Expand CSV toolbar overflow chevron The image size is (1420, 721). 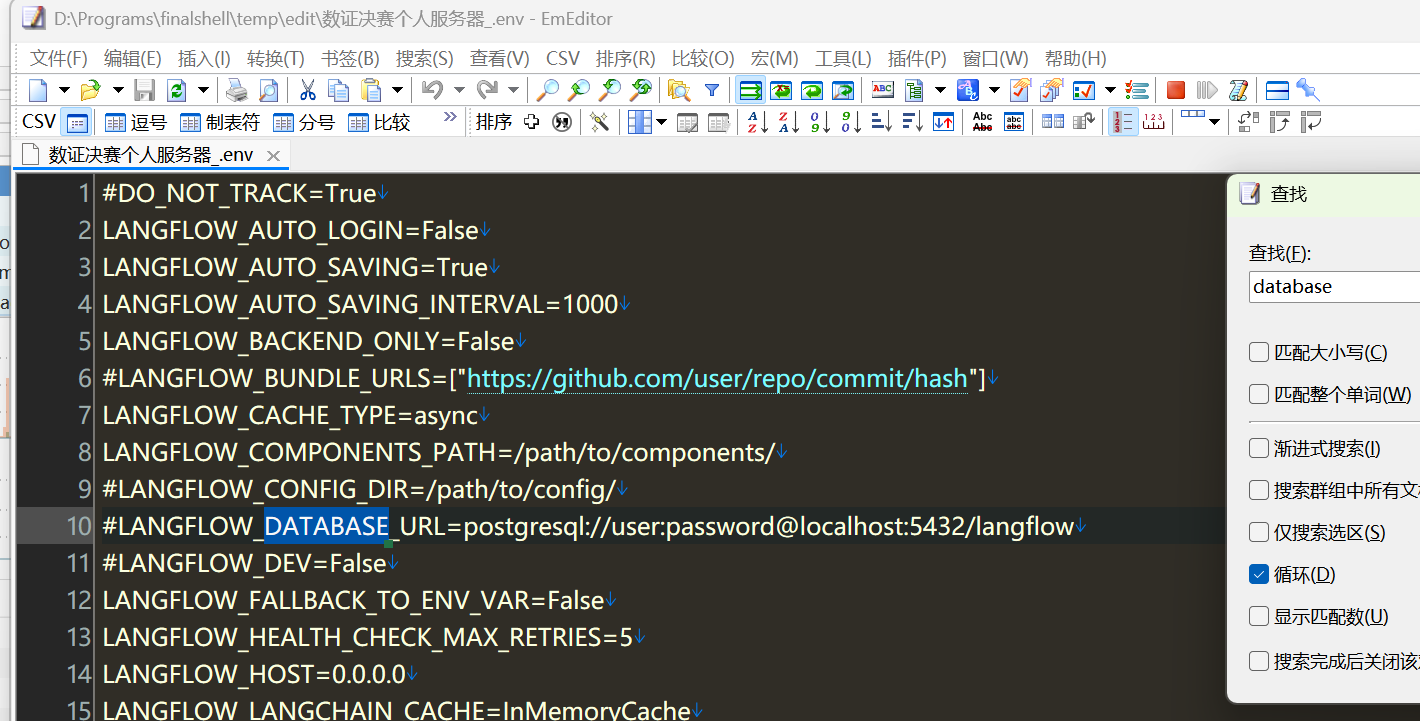450,118
